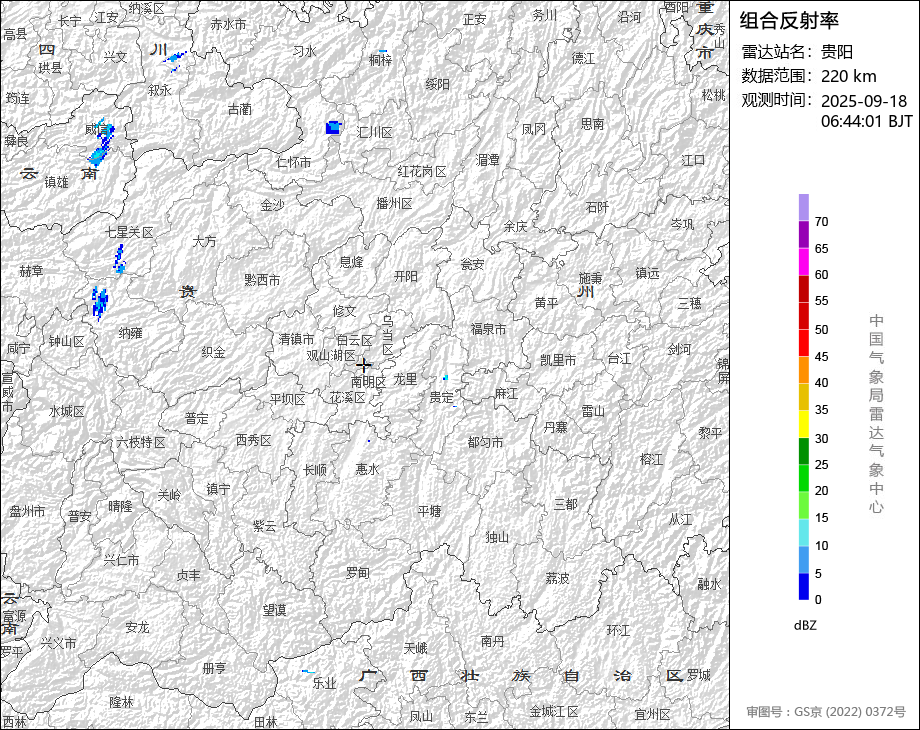Viewport: 920px width, 730px height.
Task: Click the '罗甸' map label
Action: tap(357, 572)
